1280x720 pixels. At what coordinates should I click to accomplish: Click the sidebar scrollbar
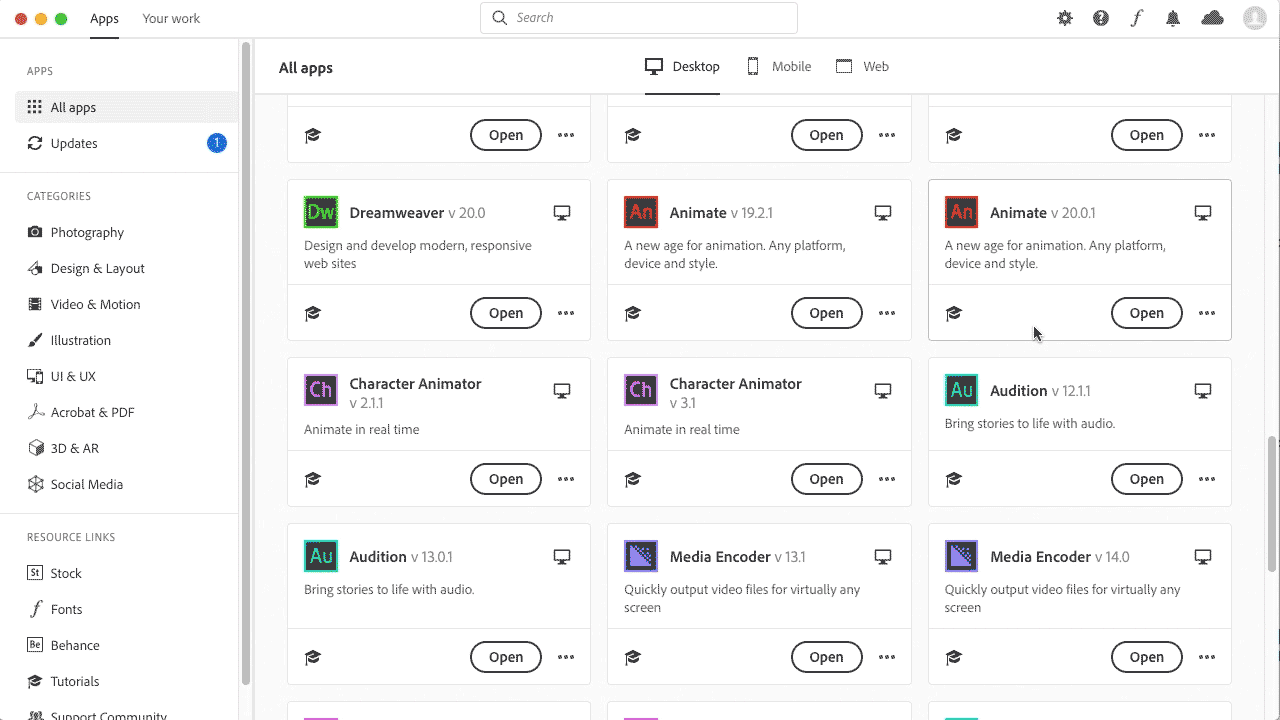click(x=246, y=365)
